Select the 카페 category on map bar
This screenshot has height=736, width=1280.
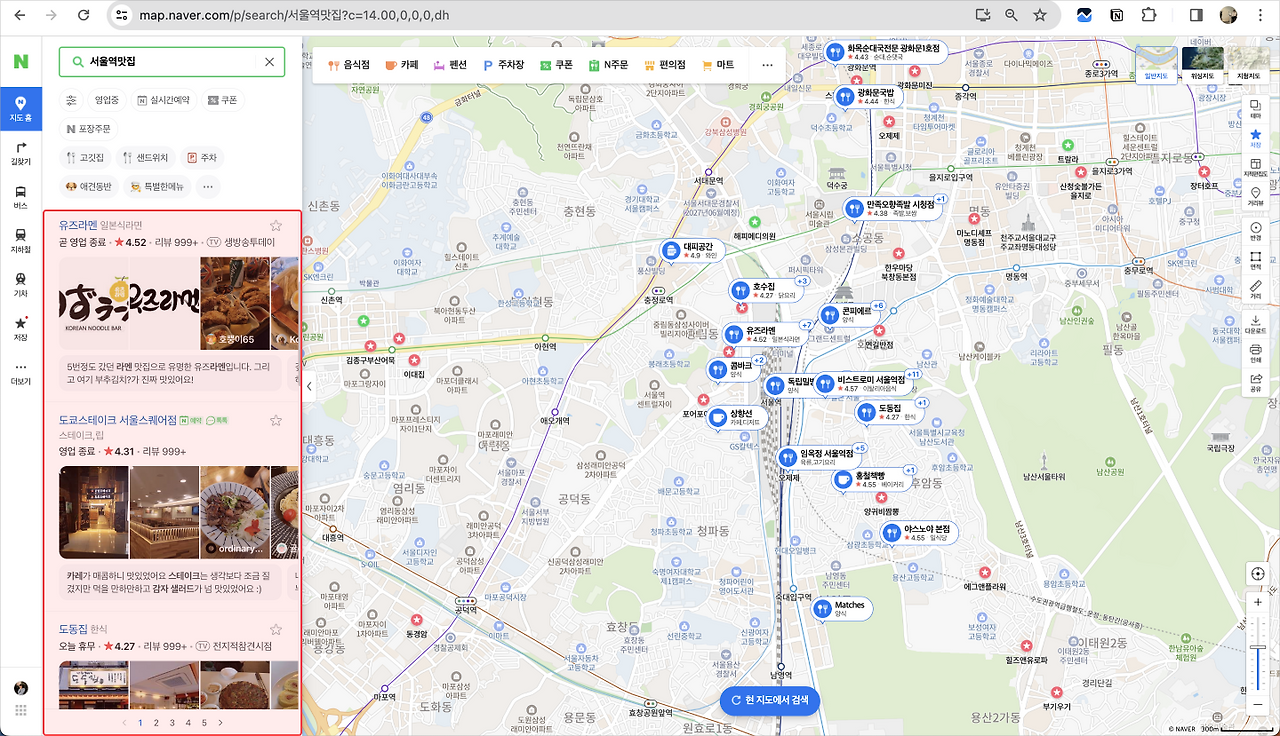pyautogui.click(x=402, y=65)
